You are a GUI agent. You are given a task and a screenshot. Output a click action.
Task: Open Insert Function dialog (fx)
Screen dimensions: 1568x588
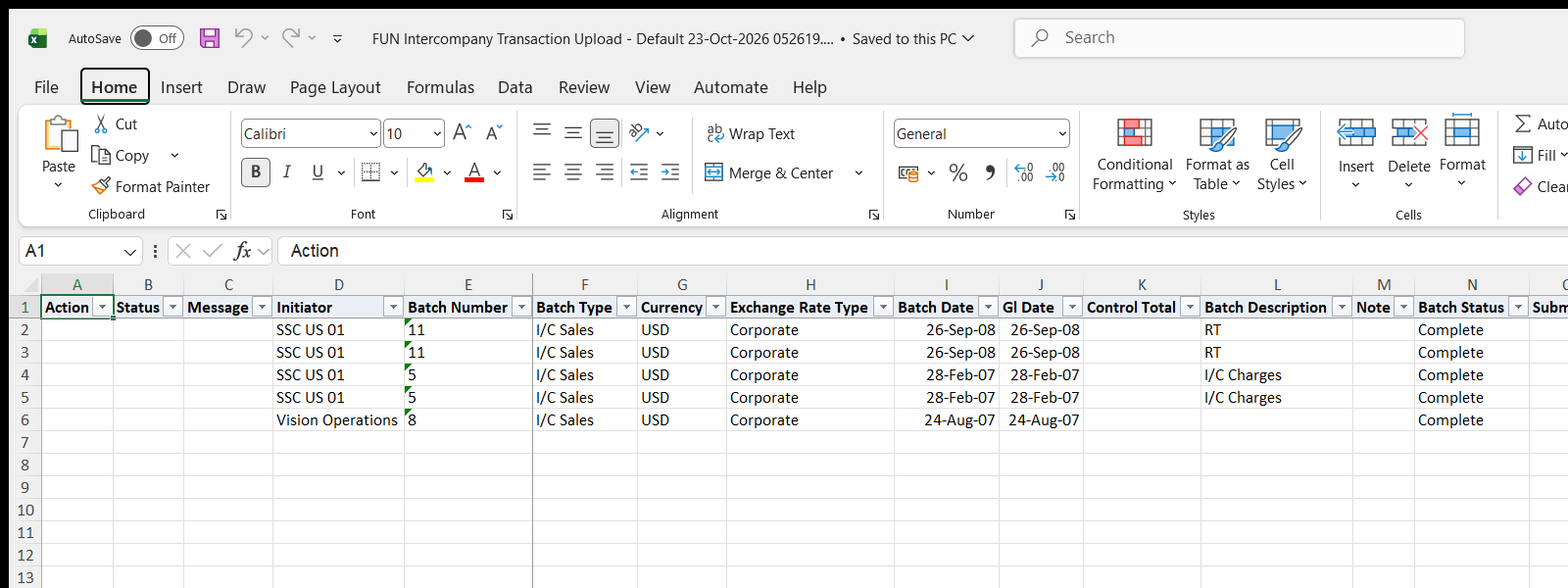242,251
